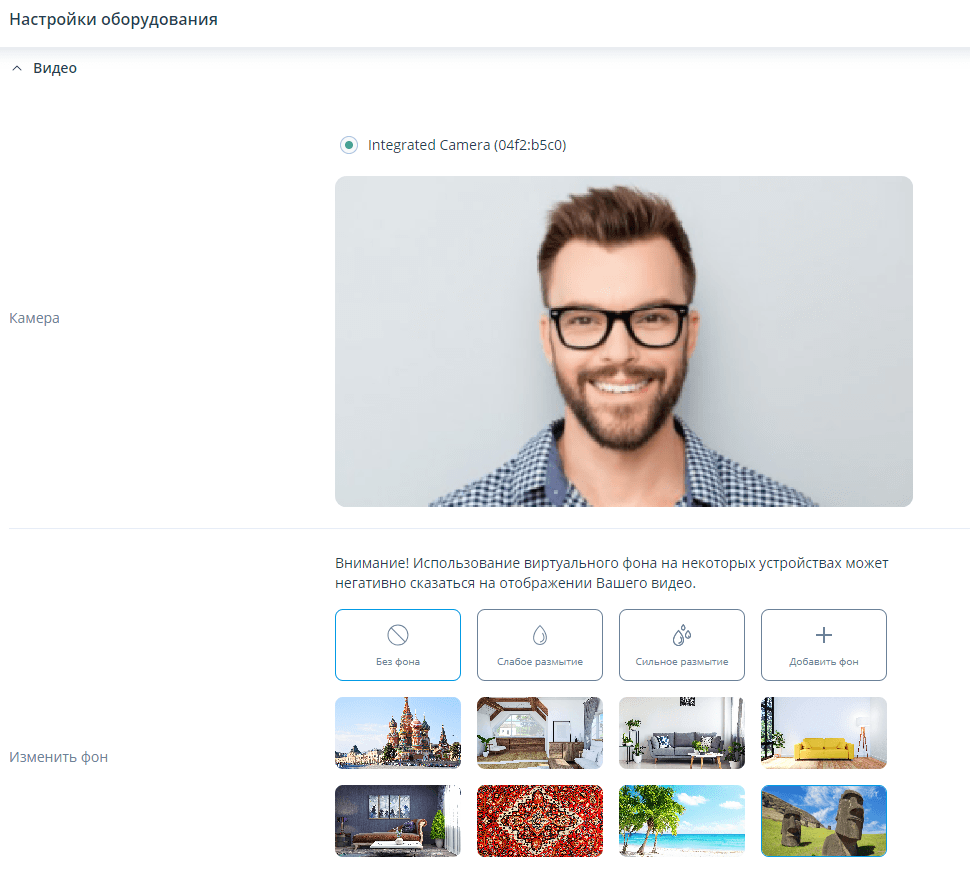Screen dimensions: 970x869
Task: Pick the yellow sofa room background
Action: pos(824,733)
